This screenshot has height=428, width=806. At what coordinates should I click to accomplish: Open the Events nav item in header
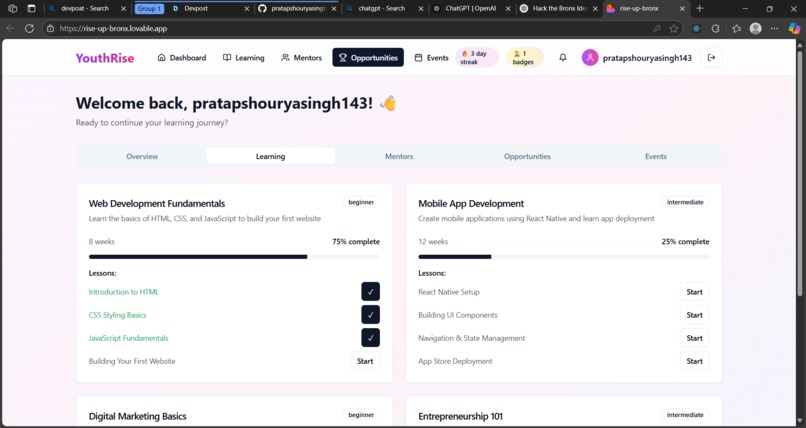tap(431, 58)
